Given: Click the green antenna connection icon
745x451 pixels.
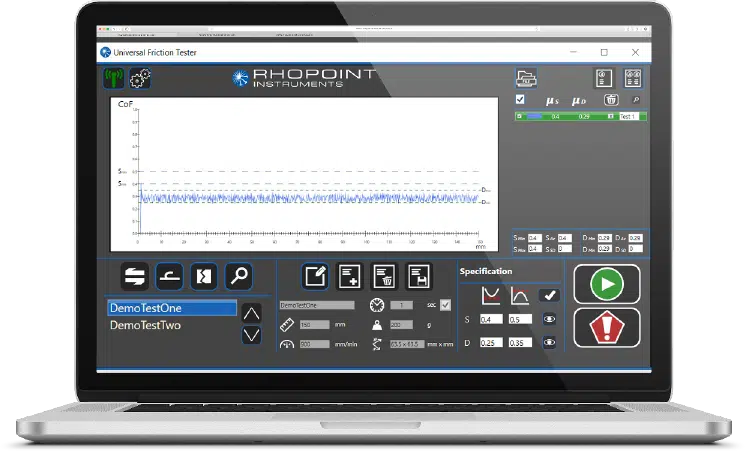Looking at the screenshot, I should point(112,78).
